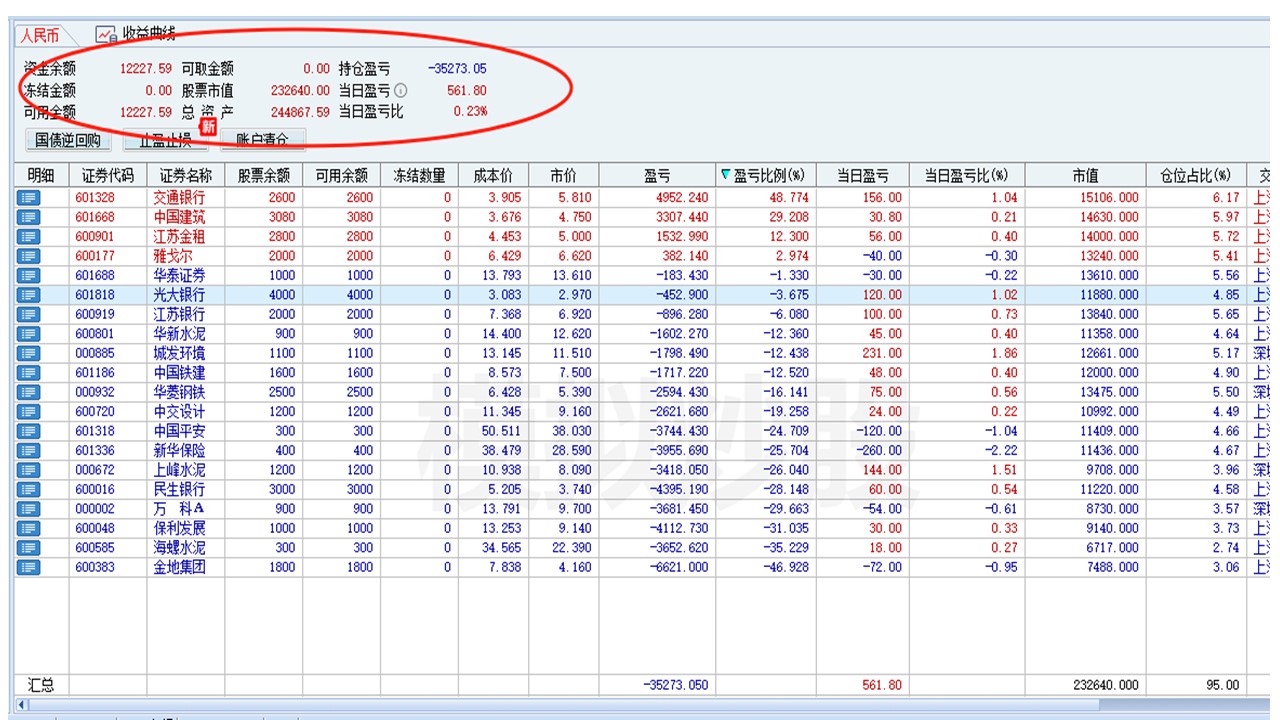Open details icon for 华新水泥 row

pos(28,334)
